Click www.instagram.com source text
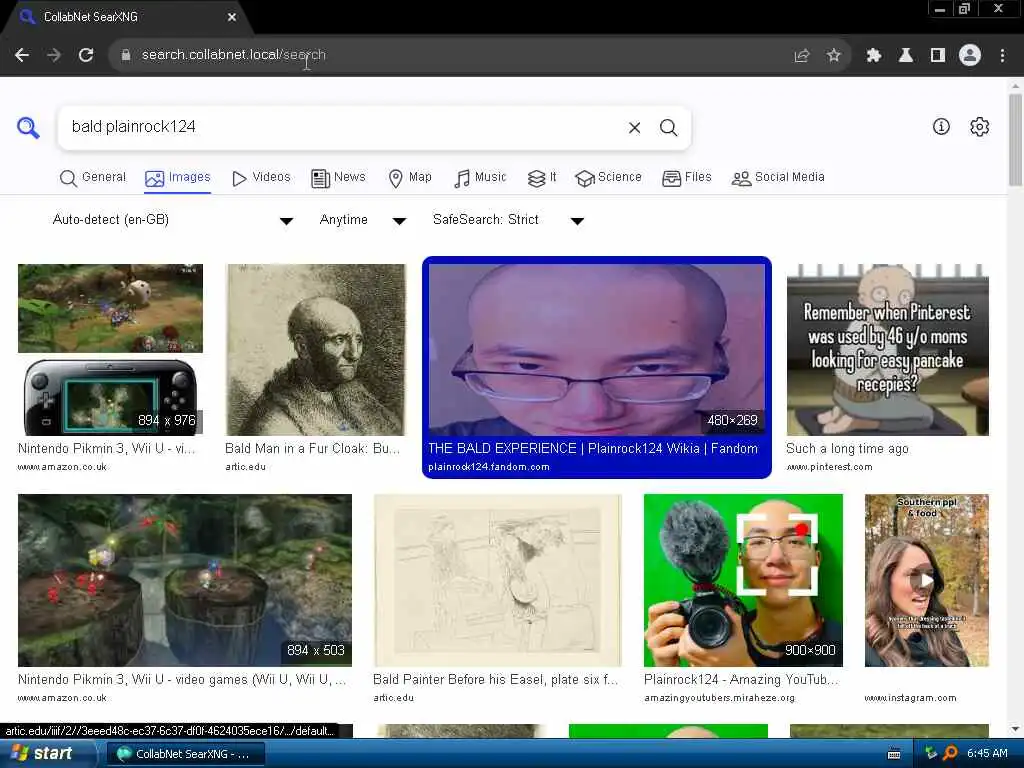The height and width of the screenshot is (768, 1024). pos(910,698)
